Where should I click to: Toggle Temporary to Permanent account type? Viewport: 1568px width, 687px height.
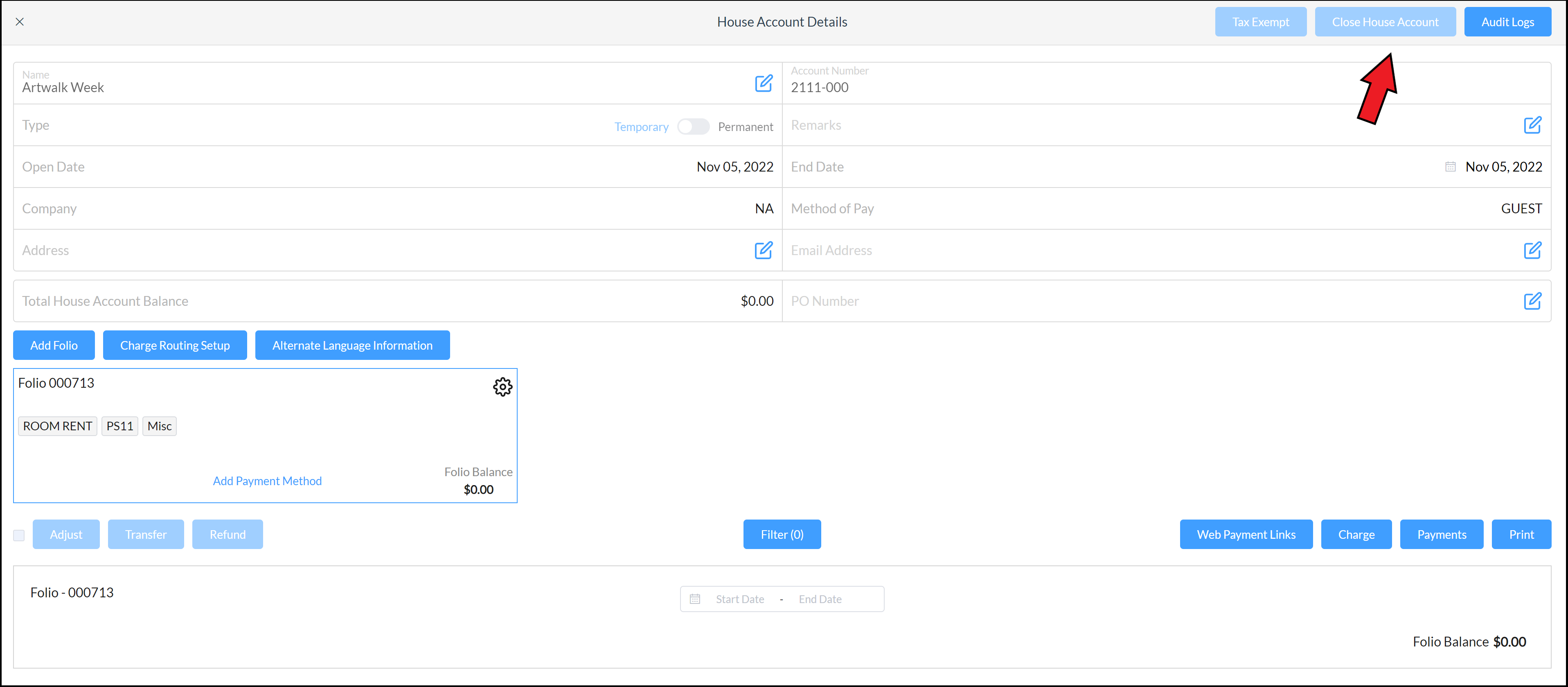(x=693, y=125)
